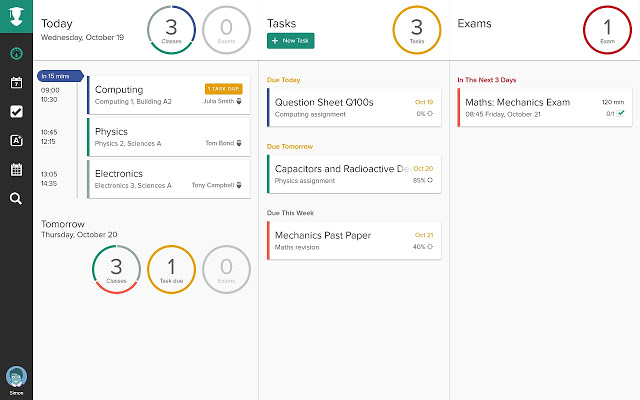
Task: Click teacher icon next to Tom Bond
Action: [238, 143]
